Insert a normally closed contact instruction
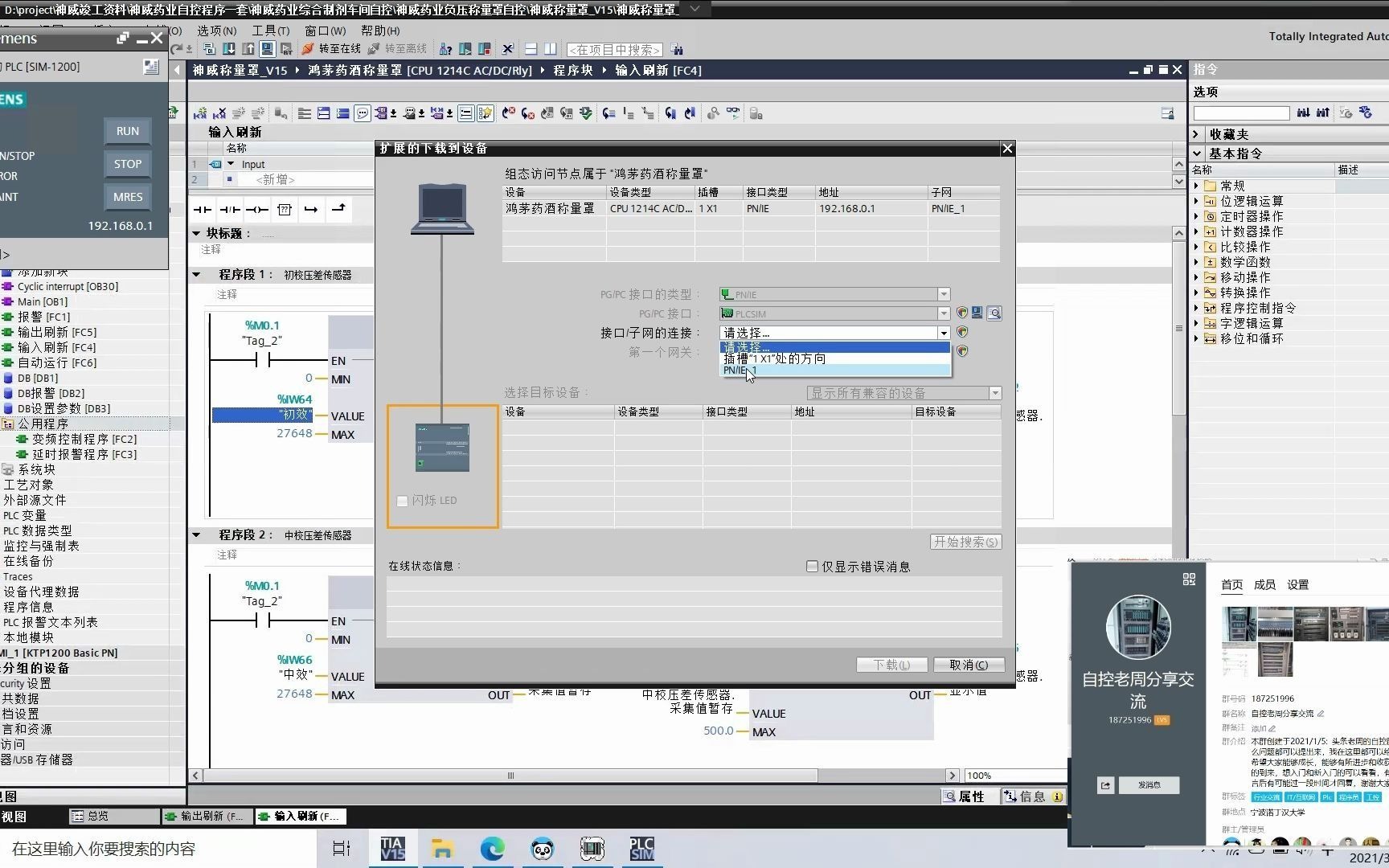Viewport: 1389px width, 868px height. (x=230, y=210)
